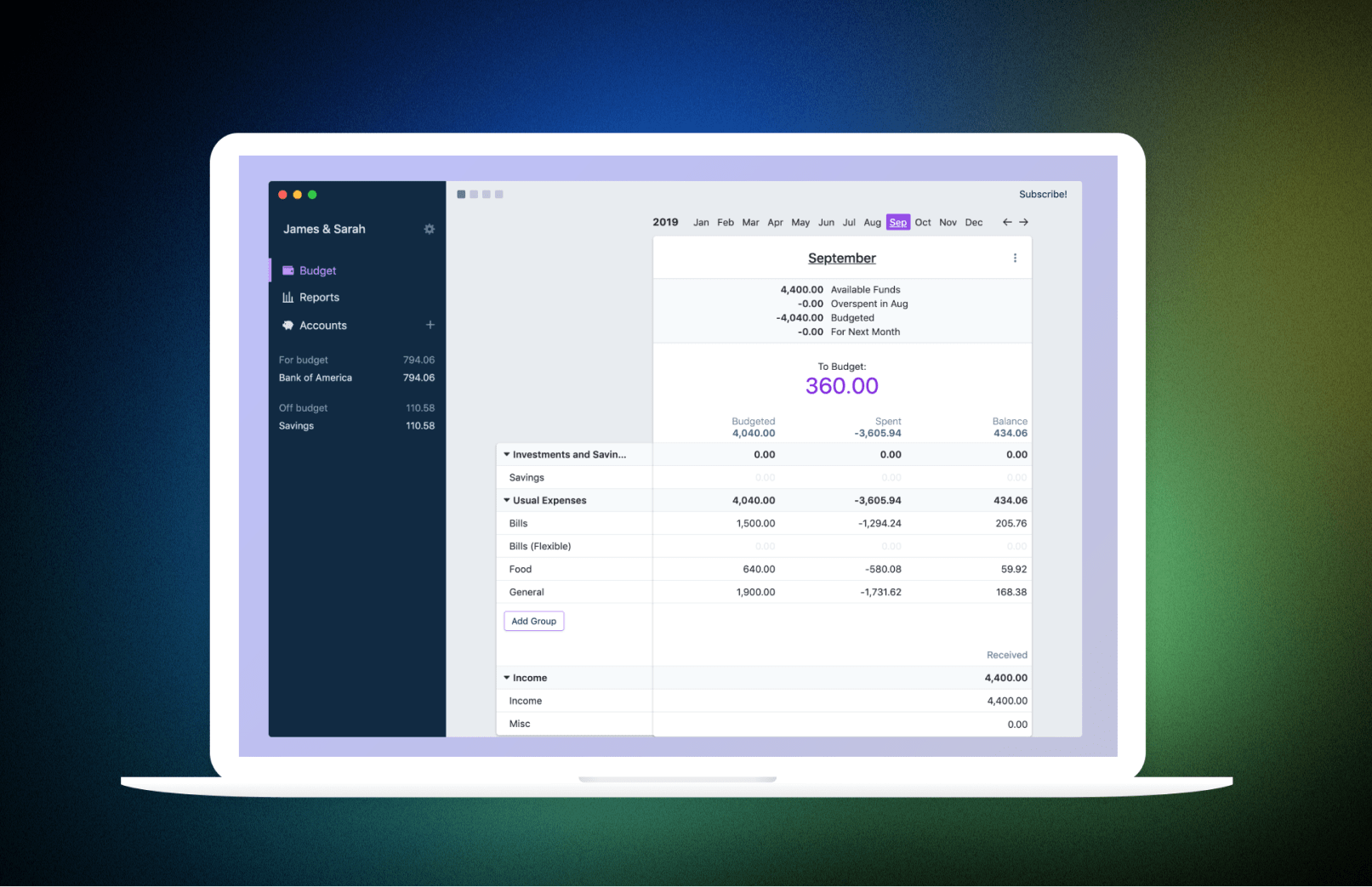Click the Budget wallet icon in sidebar
Viewport: 1372px width, 887px height.
(x=288, y=270)
